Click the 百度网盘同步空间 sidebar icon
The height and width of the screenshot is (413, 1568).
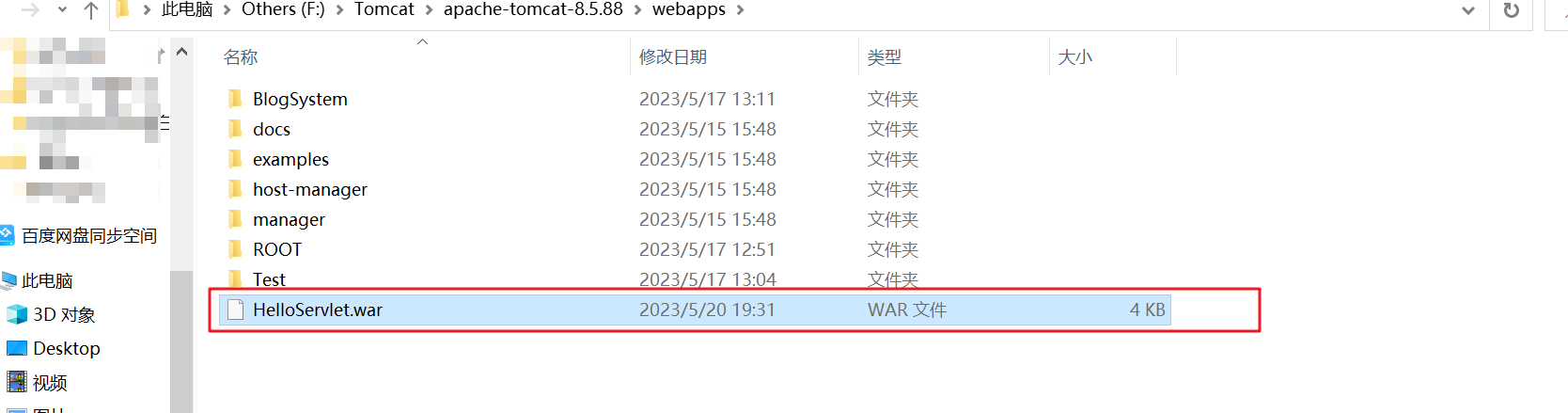click(x=8, y=235)
